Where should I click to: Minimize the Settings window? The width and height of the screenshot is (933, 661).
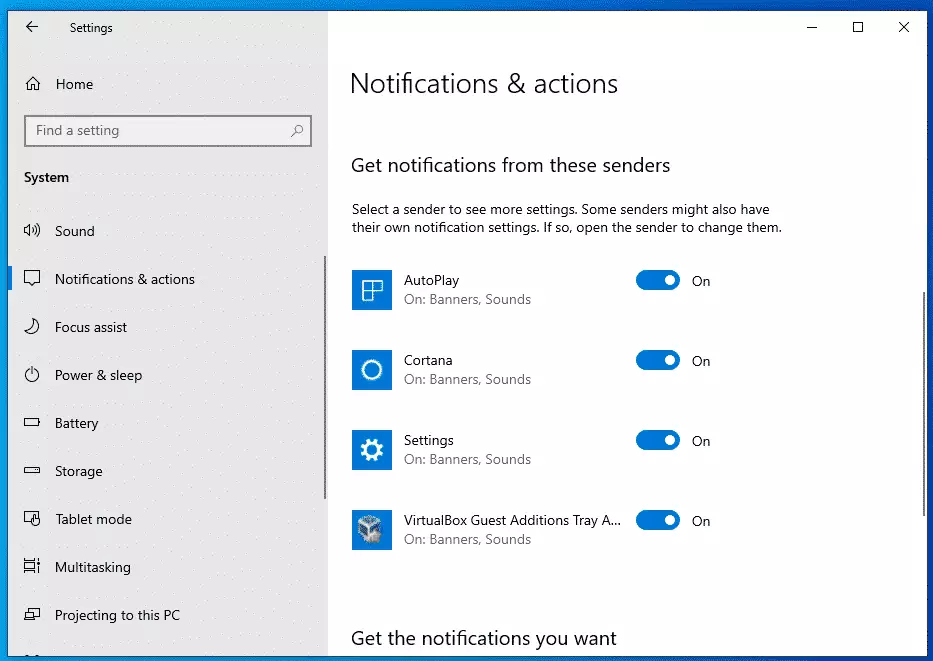[812, 27]
